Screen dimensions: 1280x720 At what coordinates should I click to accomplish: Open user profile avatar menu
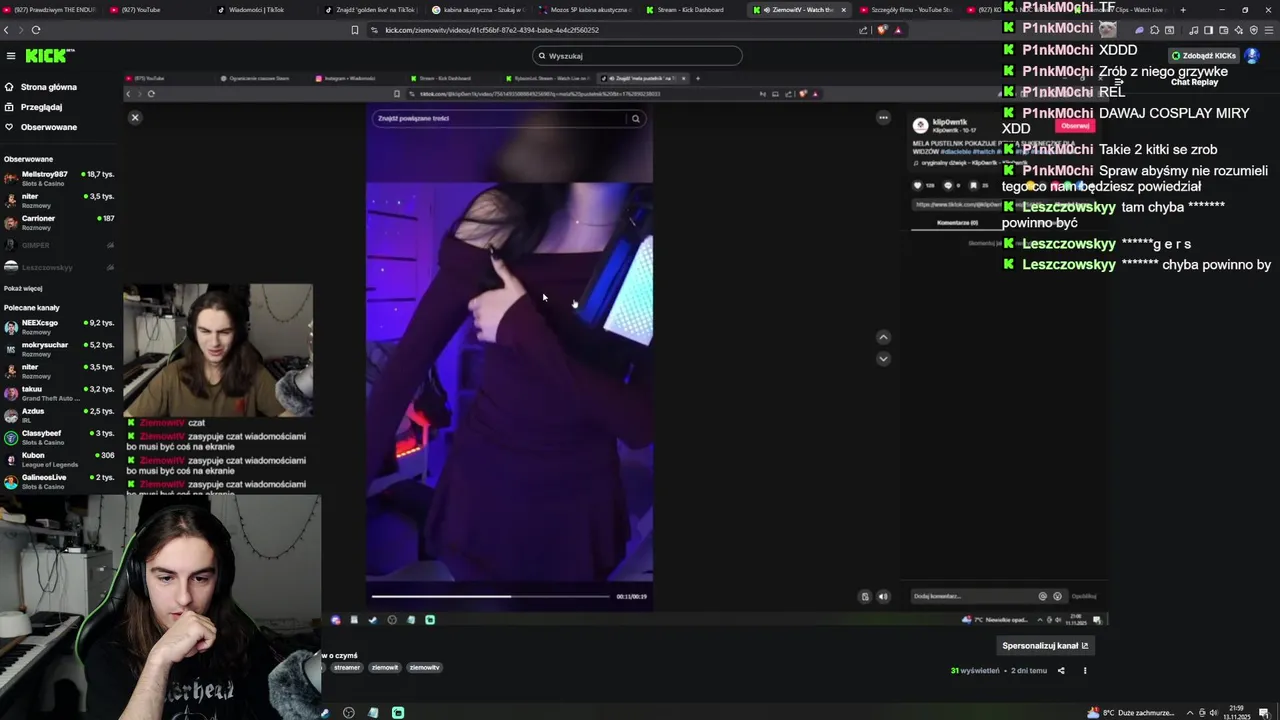coord(1252,56)
